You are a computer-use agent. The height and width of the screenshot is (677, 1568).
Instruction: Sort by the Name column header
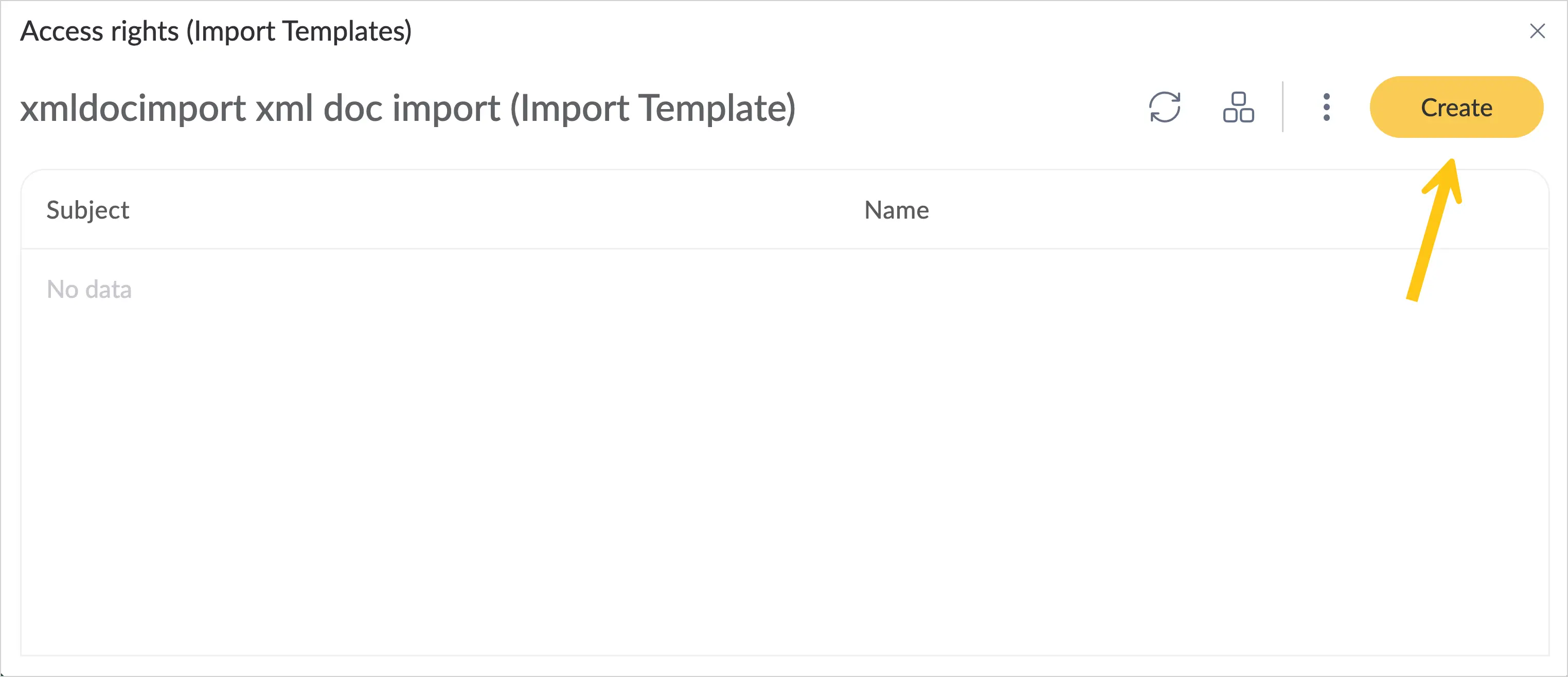(x=896, y=210)
